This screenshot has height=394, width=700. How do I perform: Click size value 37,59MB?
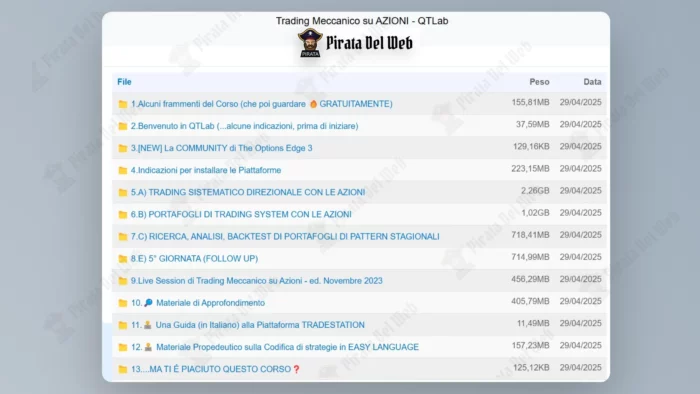[533, 124]
